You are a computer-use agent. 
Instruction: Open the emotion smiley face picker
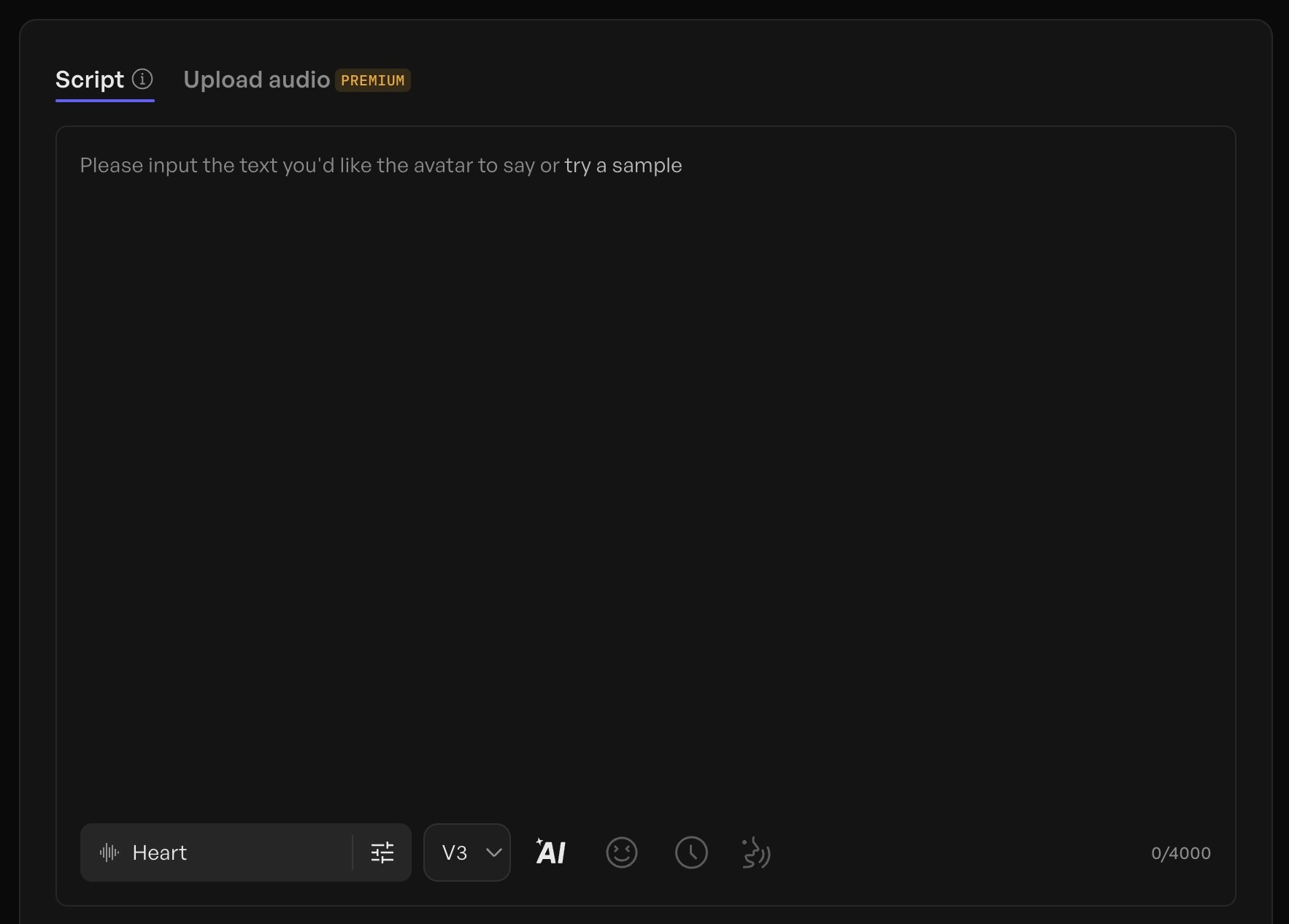pos(622,852)
